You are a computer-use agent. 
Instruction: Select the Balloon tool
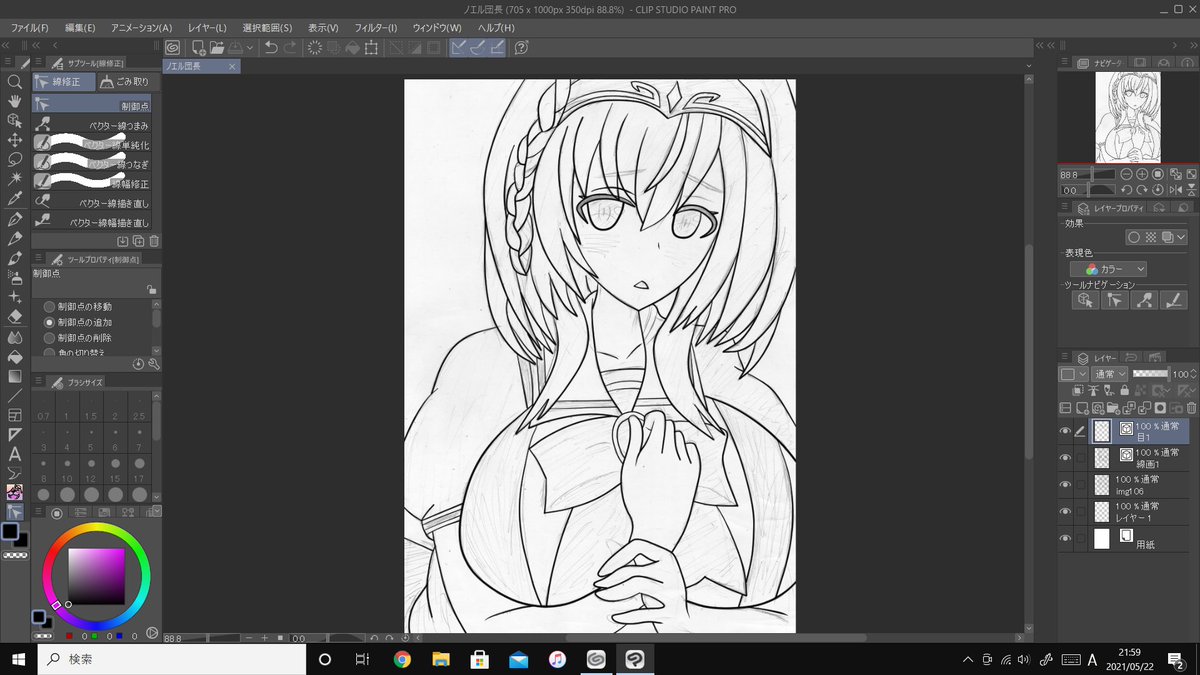tap(15, 473)
